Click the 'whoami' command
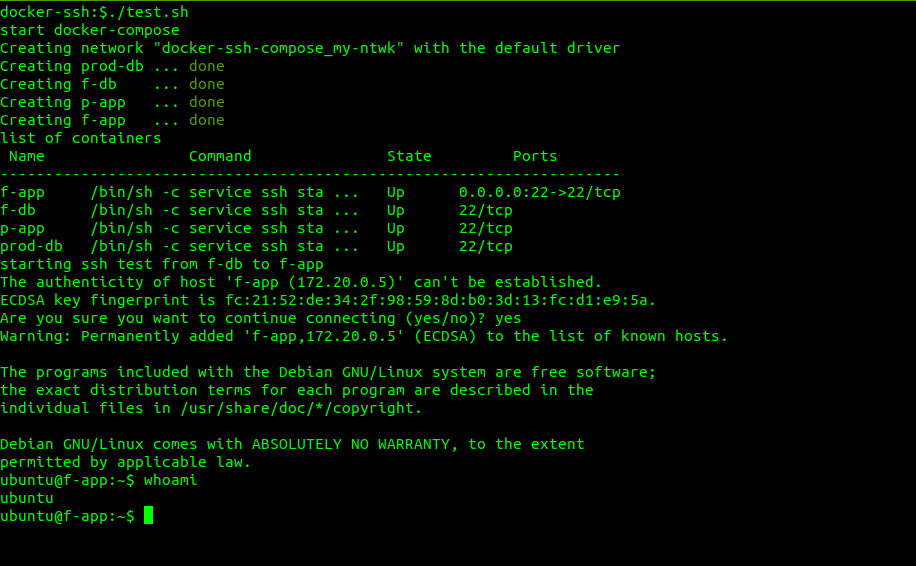Viewport: 916px width, 566px height. point(171,481)
